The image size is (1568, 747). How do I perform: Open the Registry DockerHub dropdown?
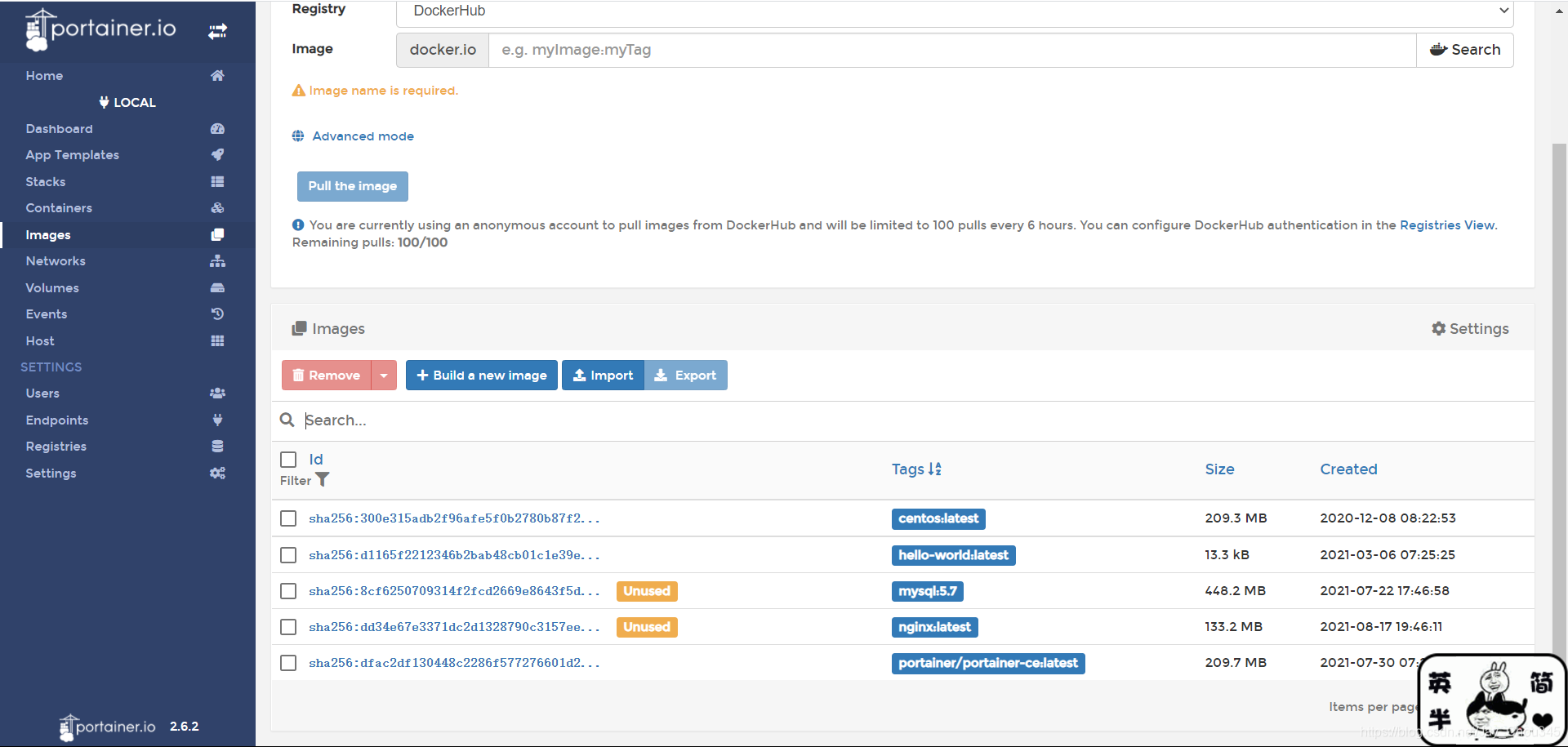pyautogui.click(x=955, y=12)
